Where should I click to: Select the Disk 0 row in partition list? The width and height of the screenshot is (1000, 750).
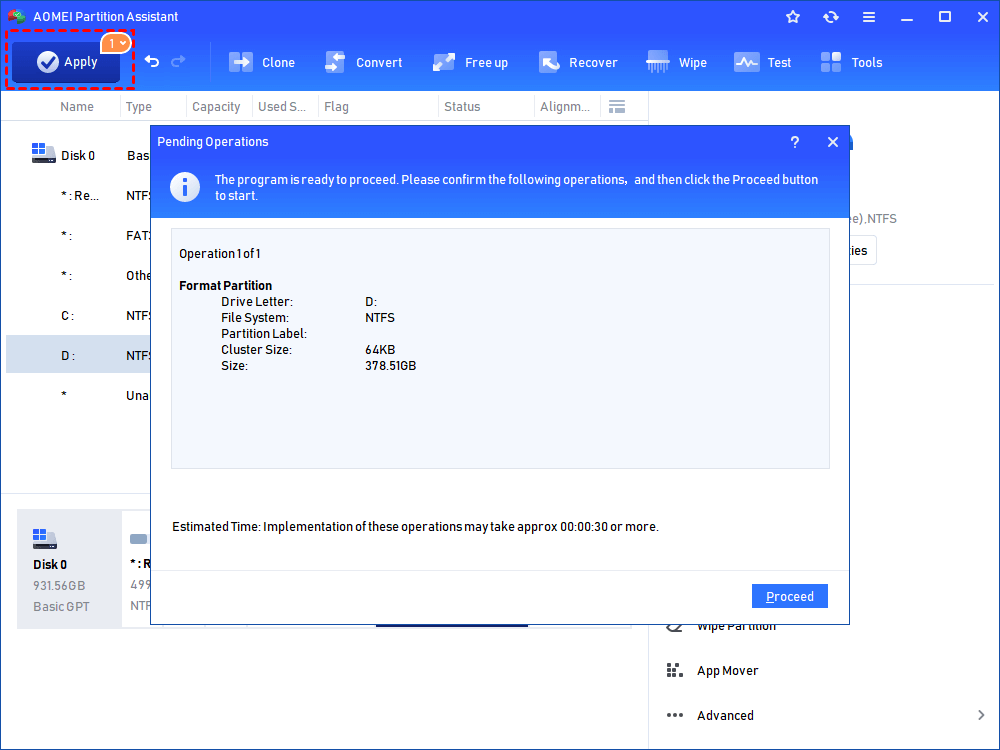pos(78,155)
